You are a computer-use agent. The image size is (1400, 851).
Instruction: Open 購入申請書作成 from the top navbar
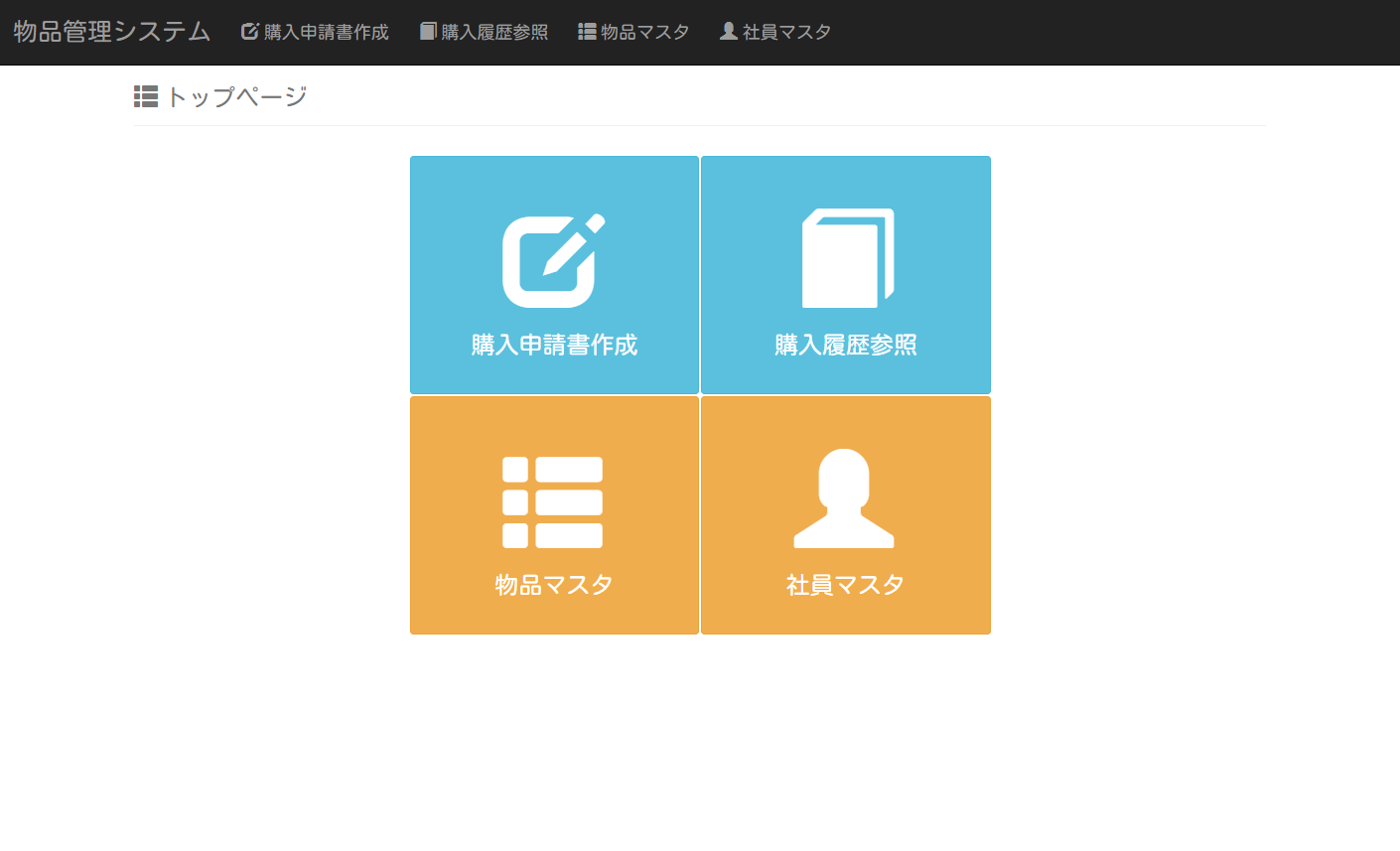(315, 32)
